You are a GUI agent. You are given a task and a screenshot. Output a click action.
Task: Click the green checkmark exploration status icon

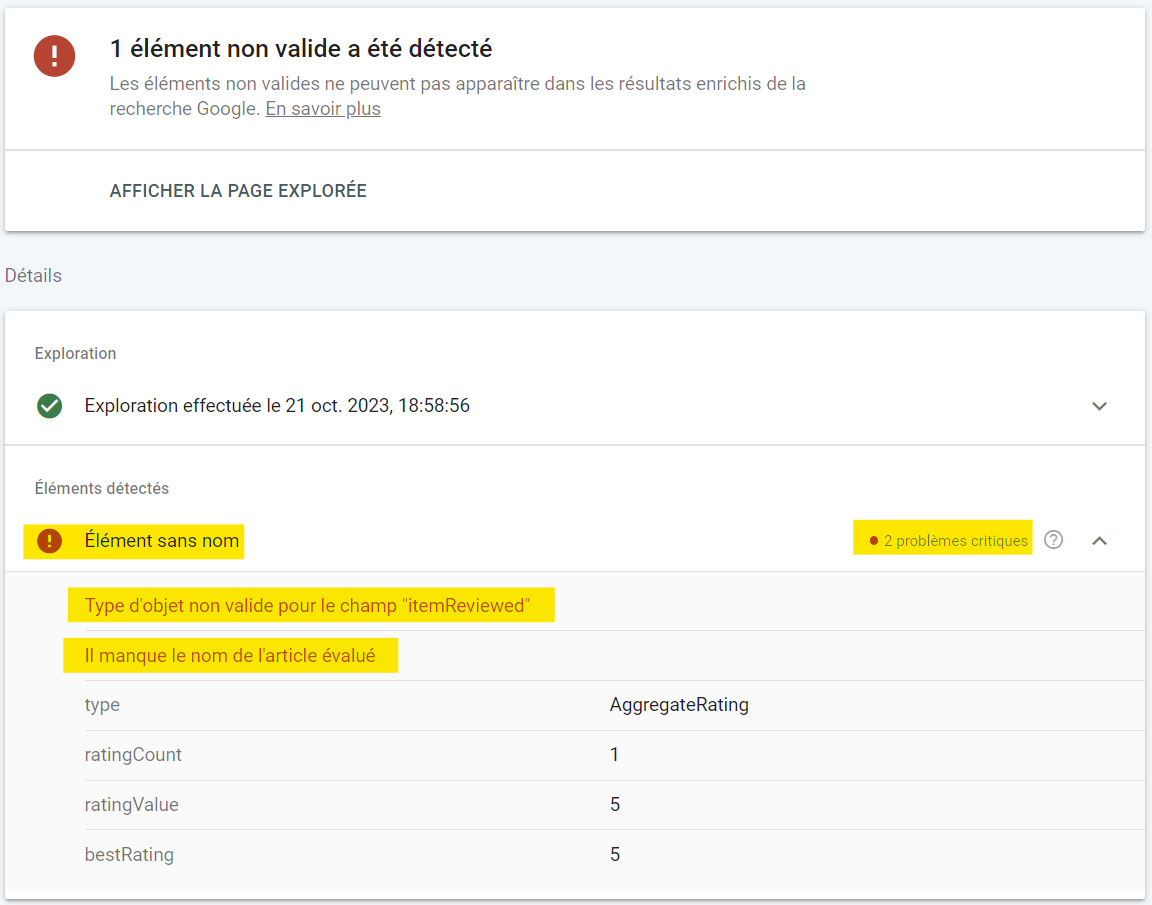(49, 406)
